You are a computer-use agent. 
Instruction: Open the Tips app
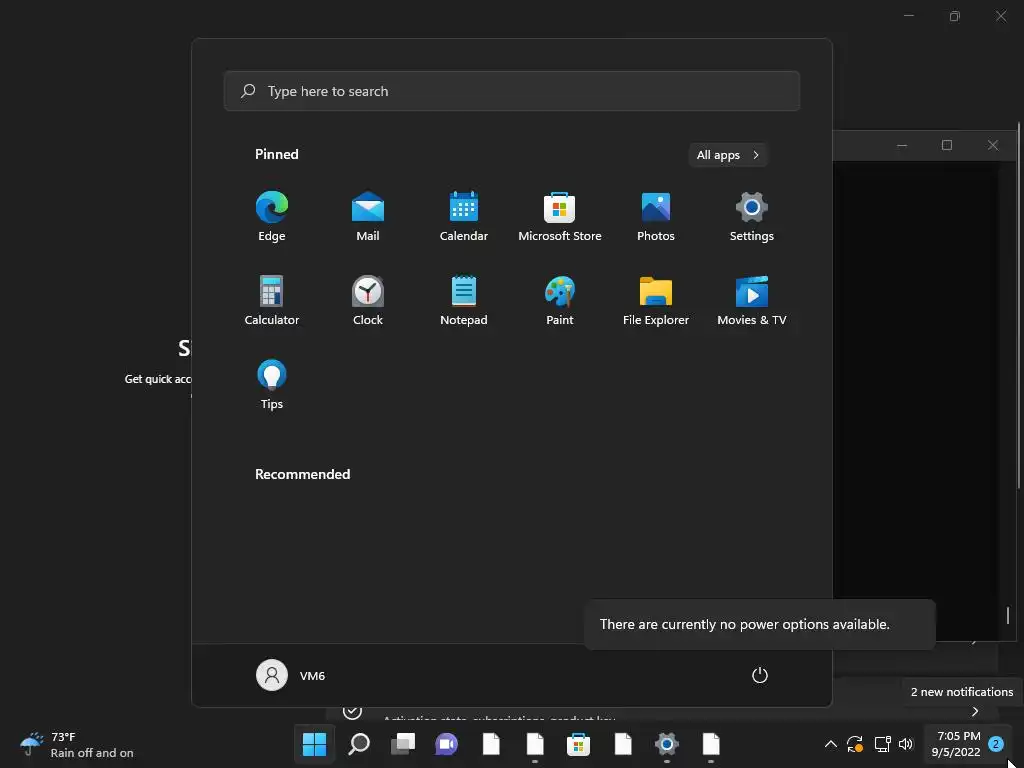[x=272, y=385]
